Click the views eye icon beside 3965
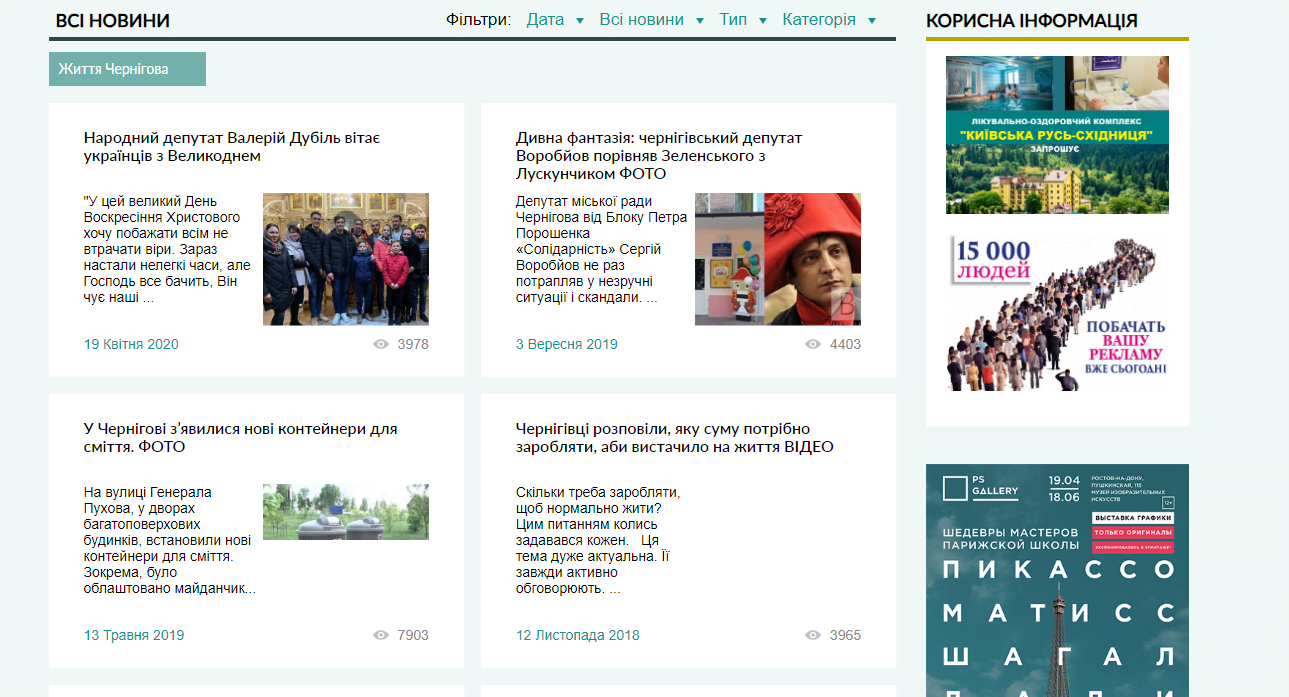The height and width of the screenshot is (697, 1289). (x=813, y=635)
